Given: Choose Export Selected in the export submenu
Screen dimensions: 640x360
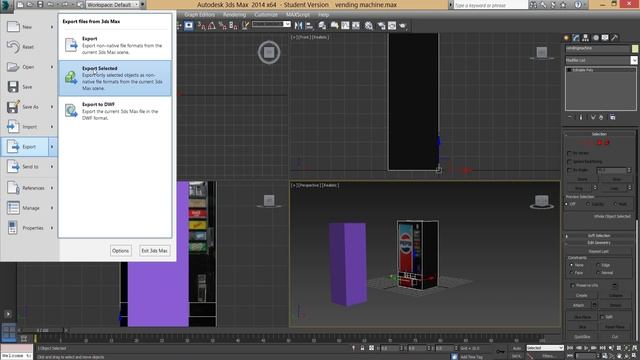Looking at the screenshot, I should coord(115,78).
